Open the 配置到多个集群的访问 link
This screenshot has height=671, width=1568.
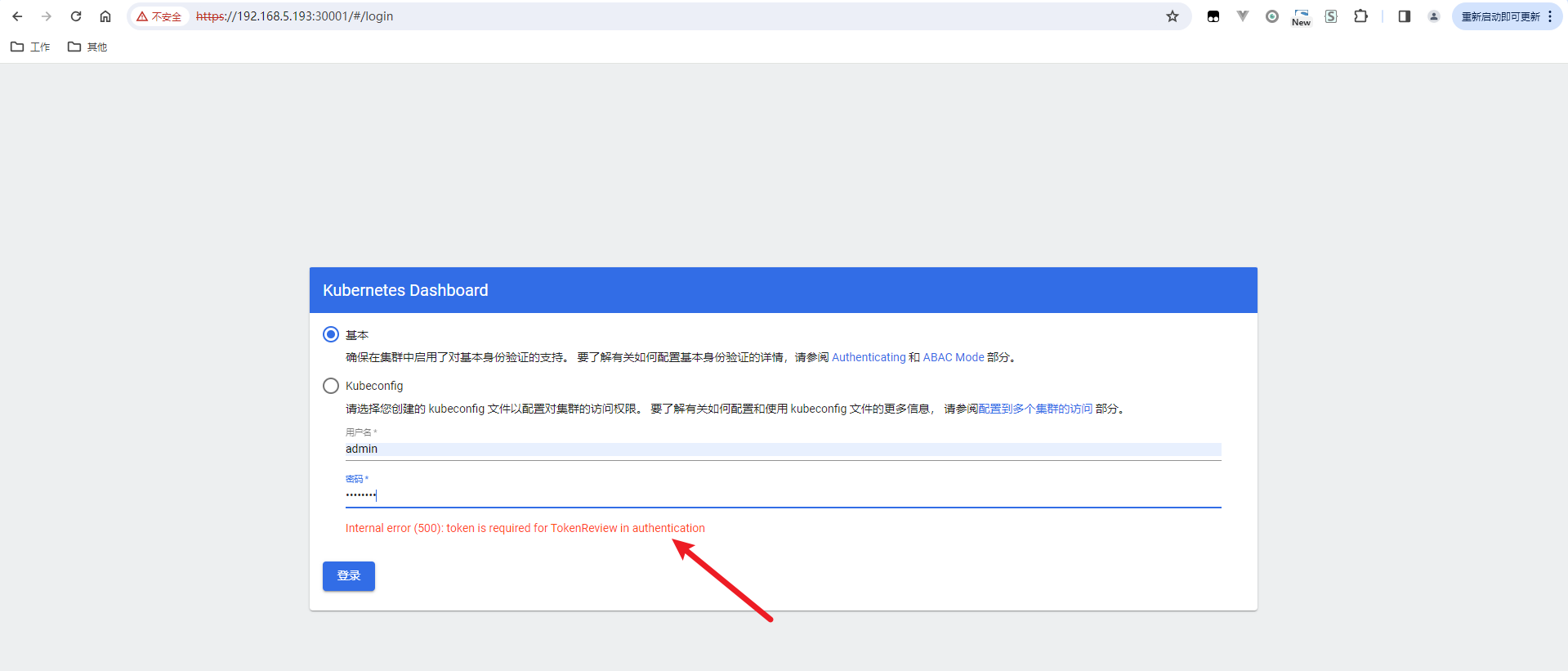pos(1035,409)
